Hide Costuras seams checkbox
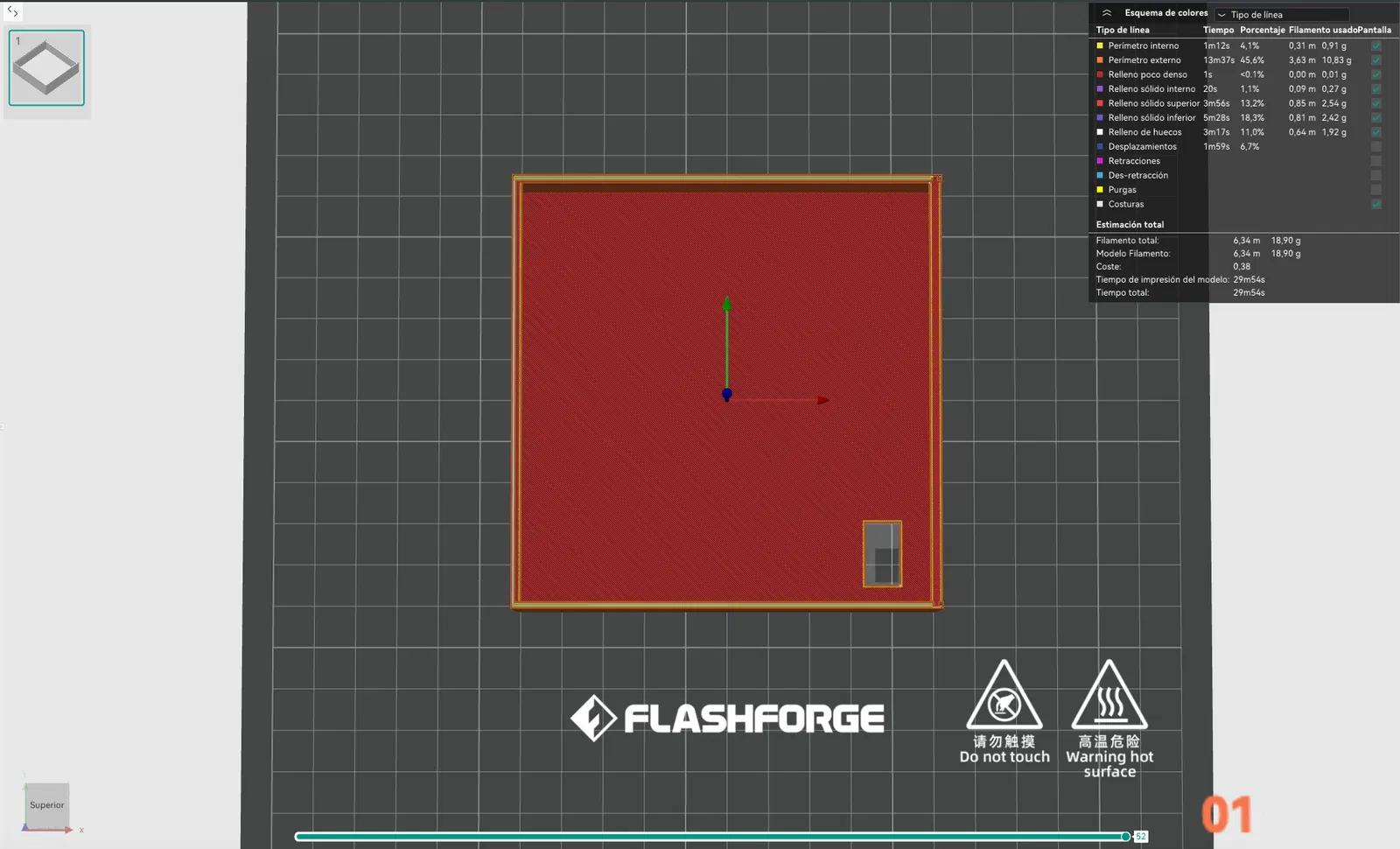The width and height of the screenshot is (1400, 849). point(1376,204)
